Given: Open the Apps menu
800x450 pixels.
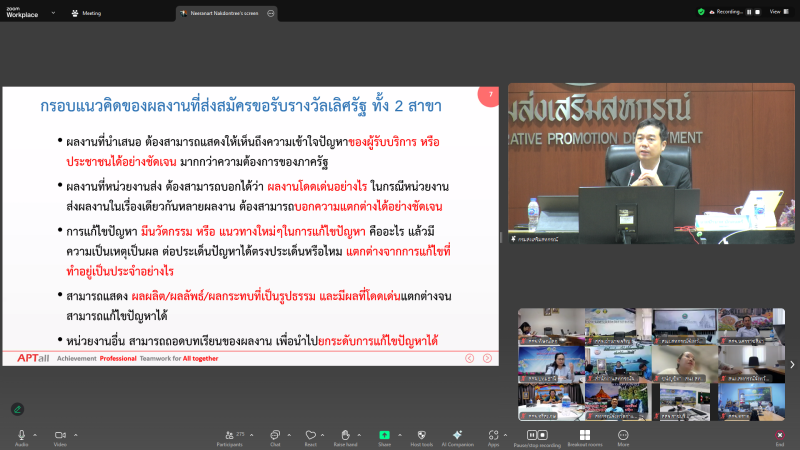Looking at the screenshot, I should [x=494, y=435].
